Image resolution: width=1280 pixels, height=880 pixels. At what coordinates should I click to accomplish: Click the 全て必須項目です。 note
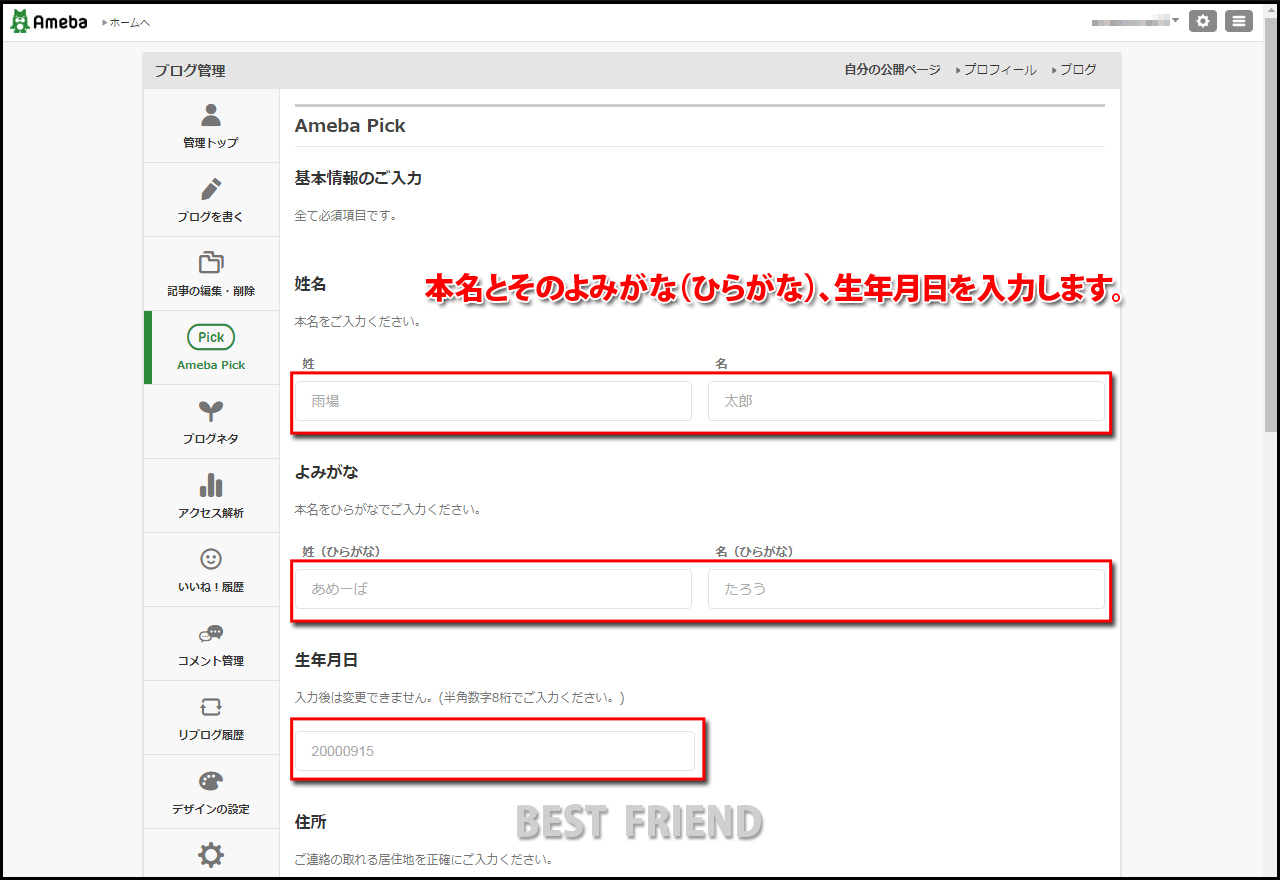click(346, 215)
